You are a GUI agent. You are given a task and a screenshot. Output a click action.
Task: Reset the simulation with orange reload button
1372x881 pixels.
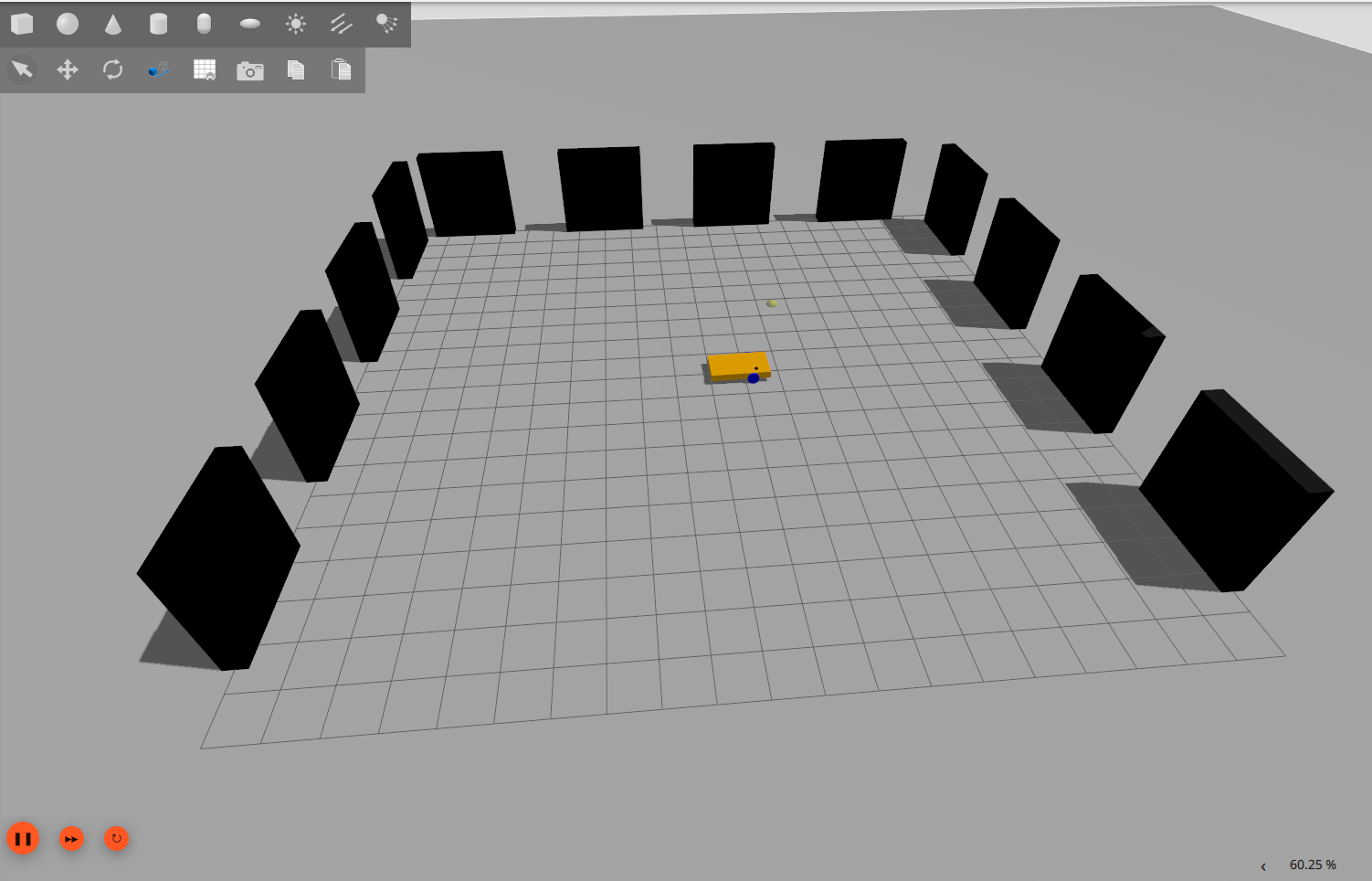pyautogui.click(x=116, y=838)
